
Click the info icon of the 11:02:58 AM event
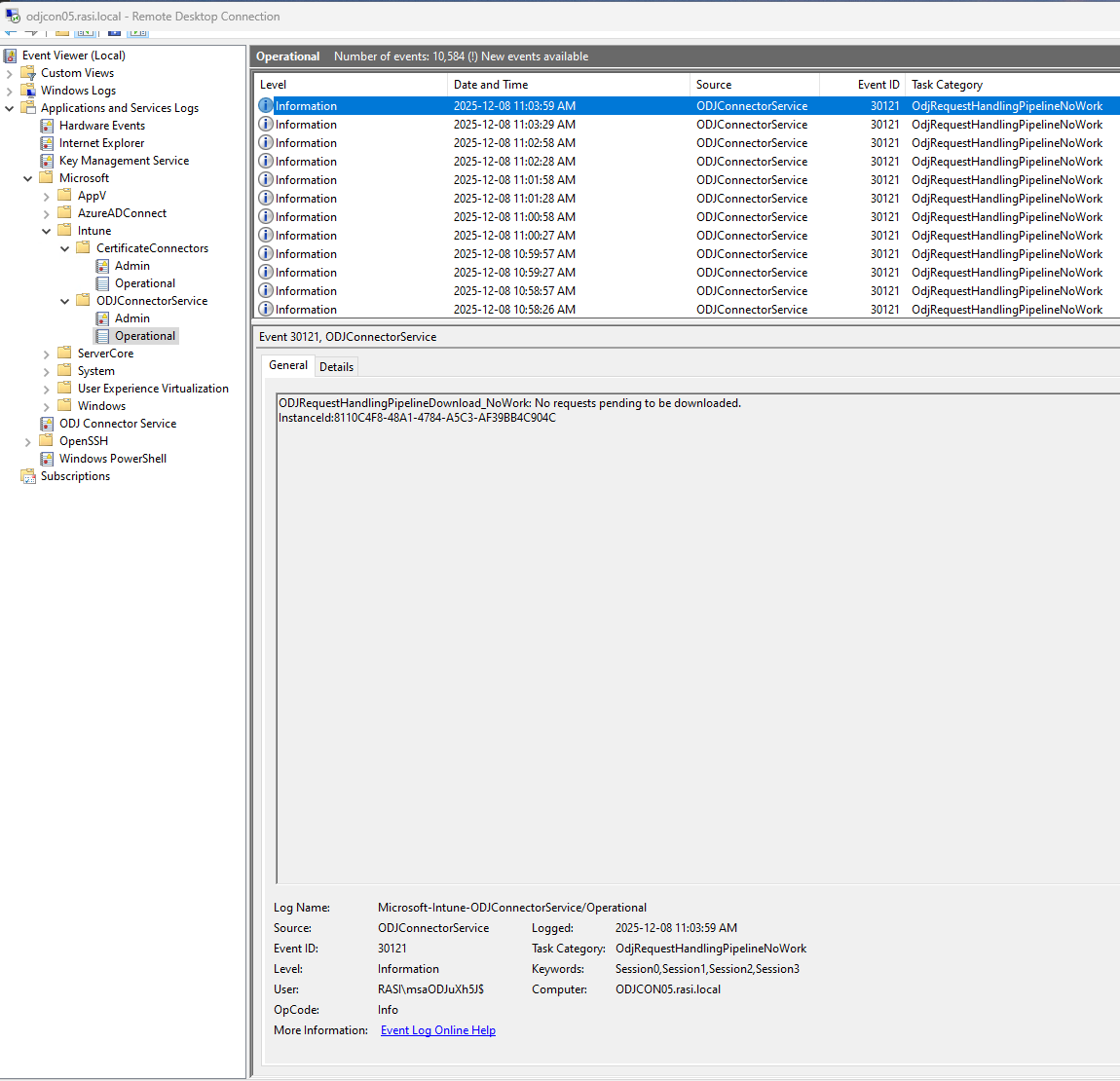click(x=266, y=143)
